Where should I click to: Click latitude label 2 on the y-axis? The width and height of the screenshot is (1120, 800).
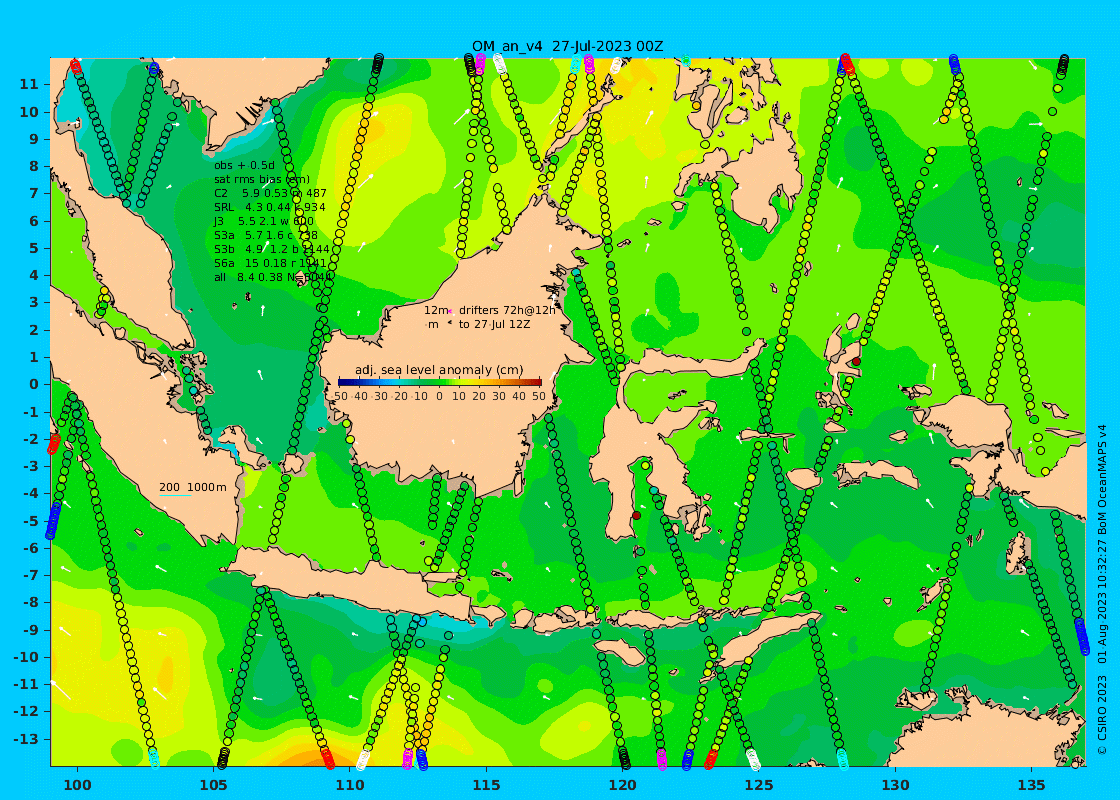(33, 329)
